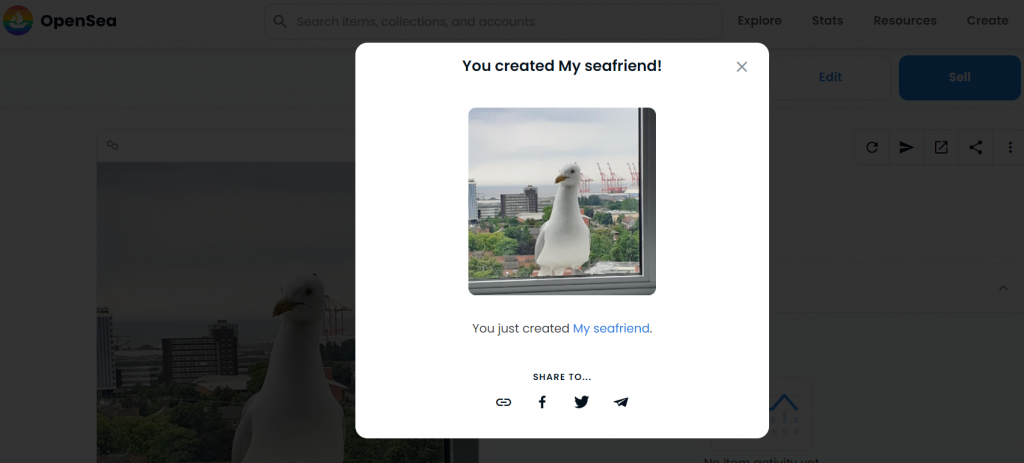Click the OpenSea logo
Screen dimensions: 1024x463
pyautogui.click(x=18, y=20)
